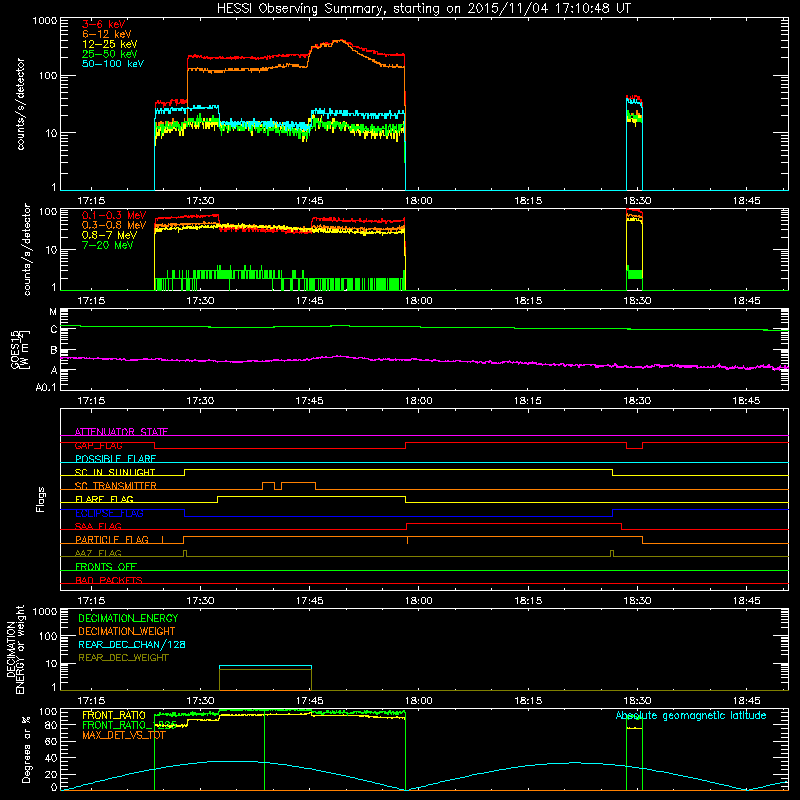Click the 0.1-0.3 MeV legend label
Viewport: 800px width, 800px height.
click(x=114, y=215)
